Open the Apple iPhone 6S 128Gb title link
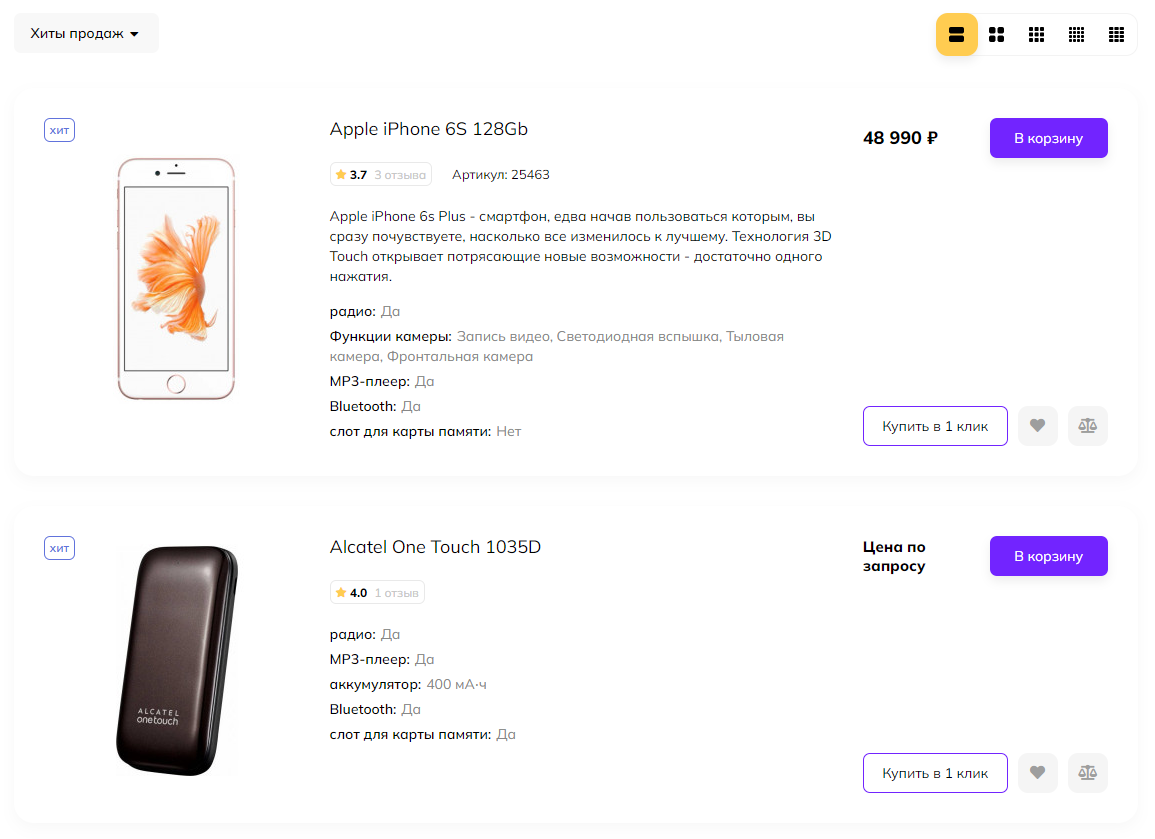Viewport: 1155px width, 839px height. 428,129
